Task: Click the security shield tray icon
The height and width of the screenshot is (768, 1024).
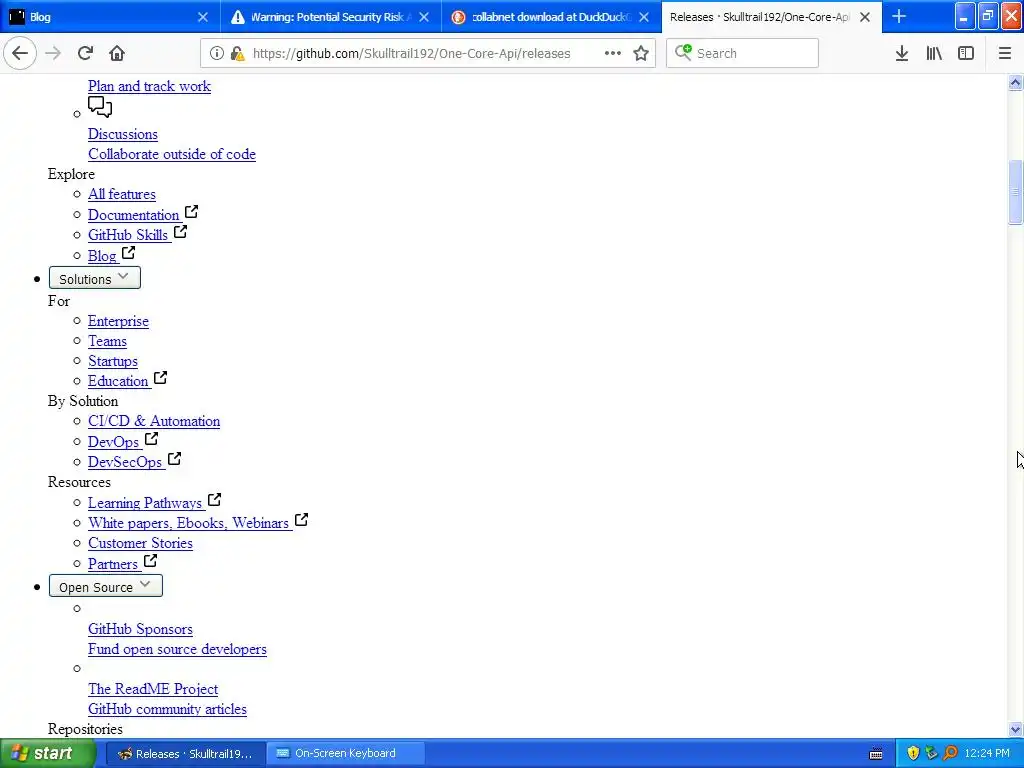Action: tap(913, 754)
